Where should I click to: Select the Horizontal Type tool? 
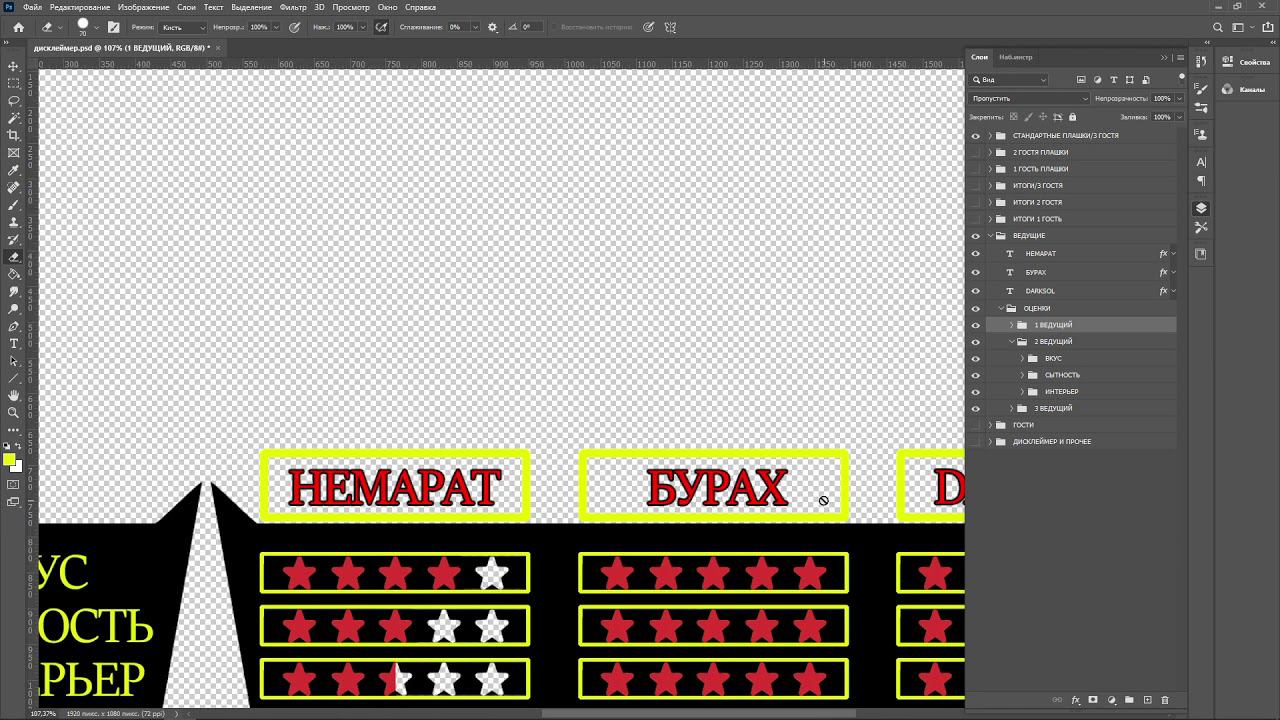(x=14, y=343)
